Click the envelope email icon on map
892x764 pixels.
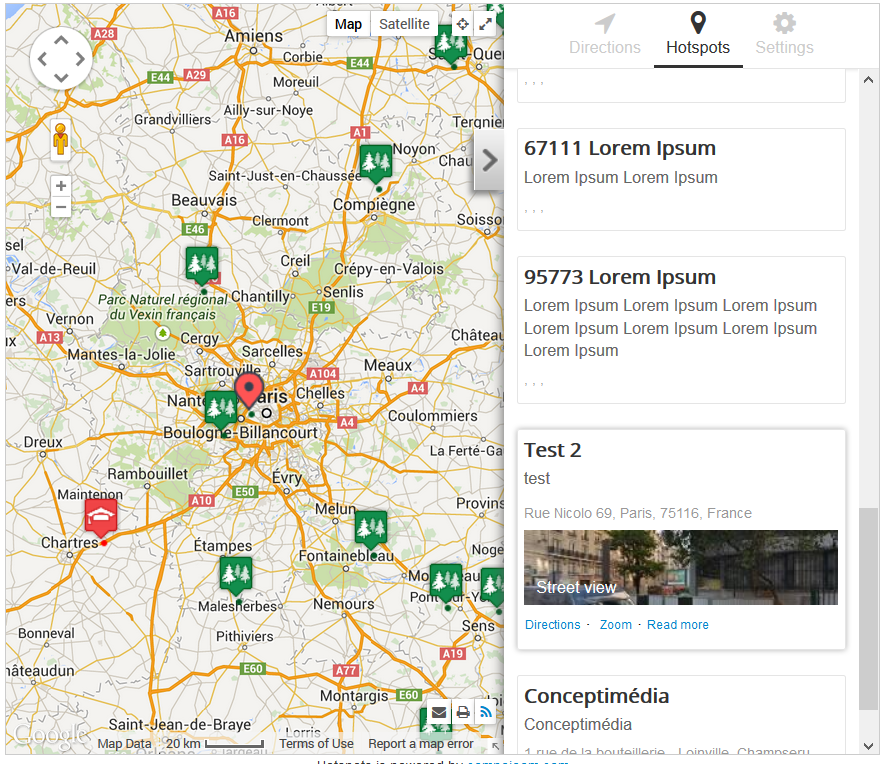point(439,712)
